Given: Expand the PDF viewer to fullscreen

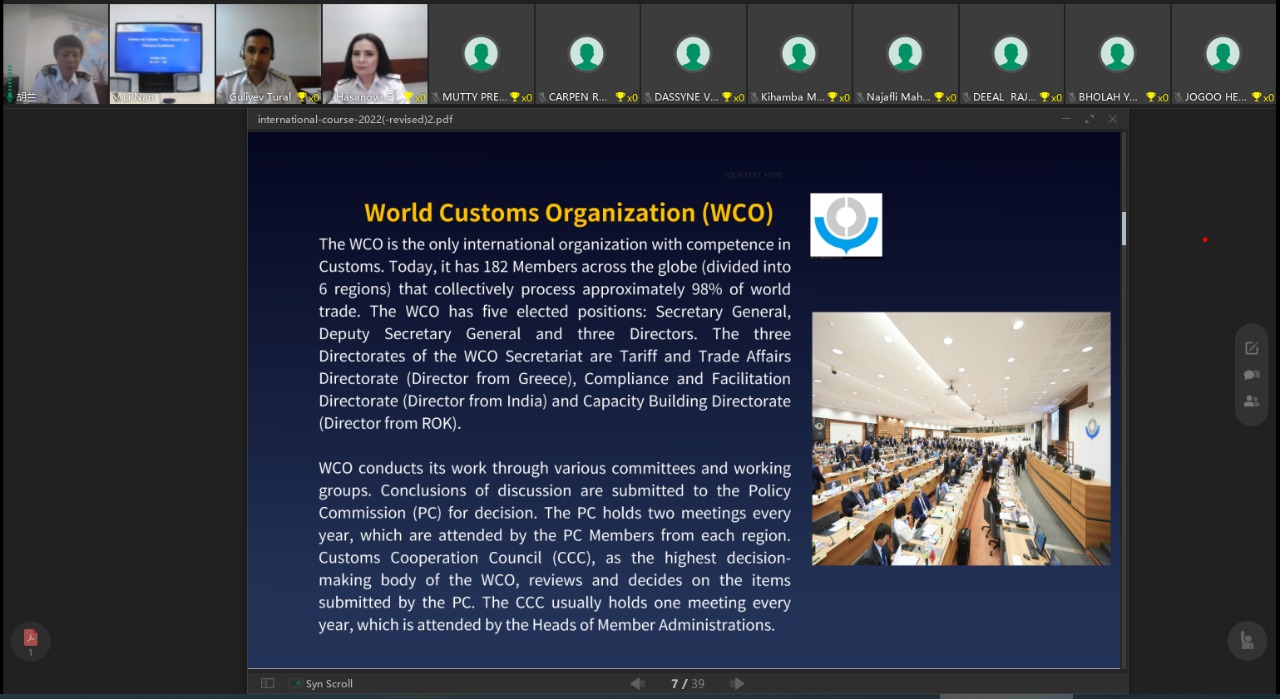Looking at the screenshot, I should 1089,119.
